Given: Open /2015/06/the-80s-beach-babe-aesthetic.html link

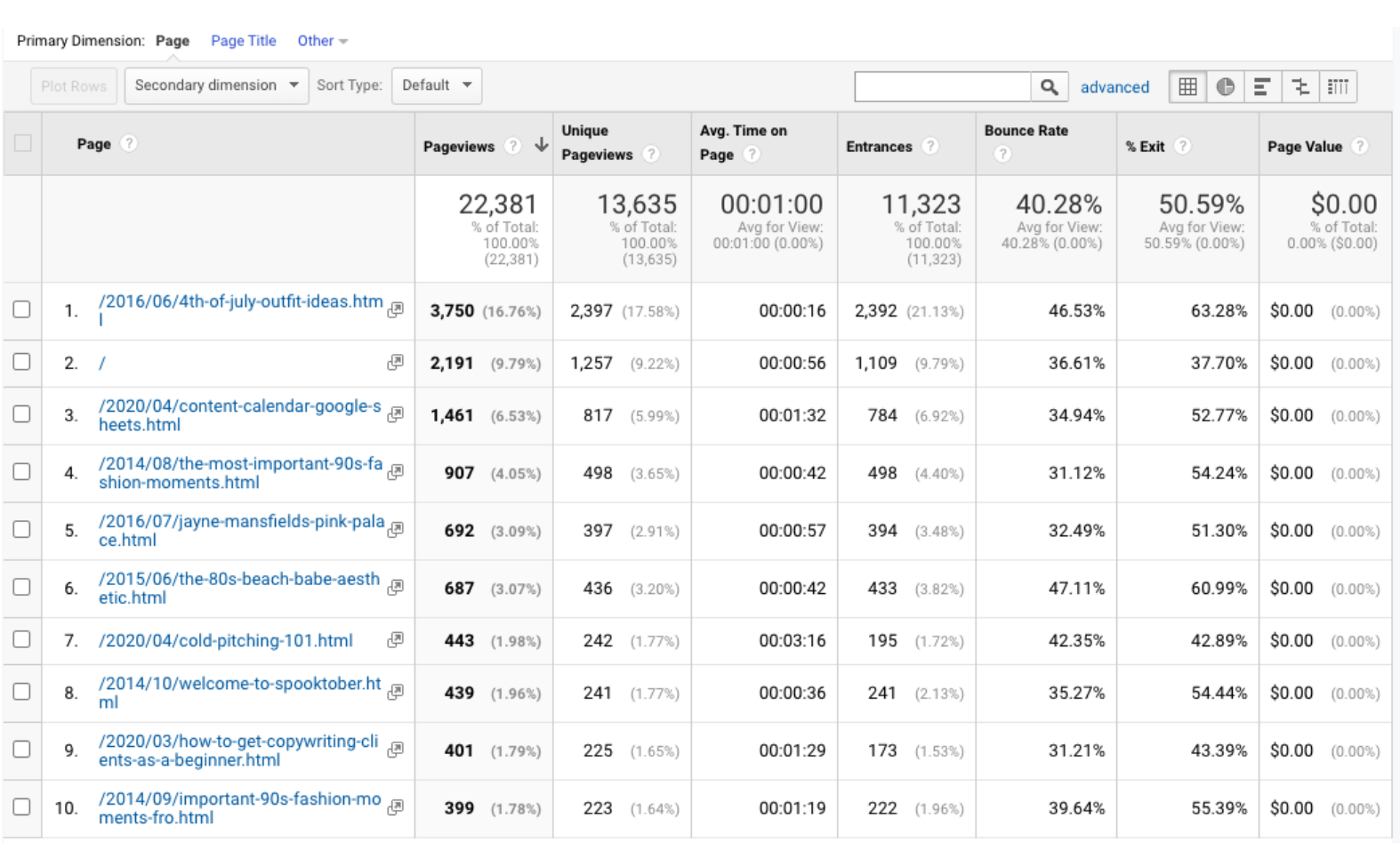Looking at the screenshot, I should coord(238,589).
